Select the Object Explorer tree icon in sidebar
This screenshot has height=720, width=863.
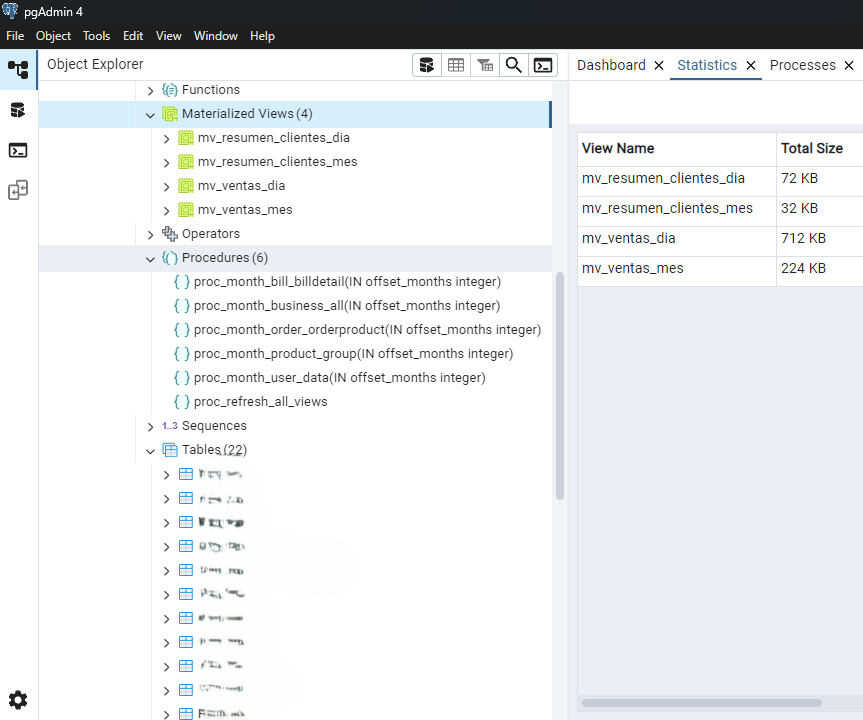pyautogui.click(x=18, y=70)
